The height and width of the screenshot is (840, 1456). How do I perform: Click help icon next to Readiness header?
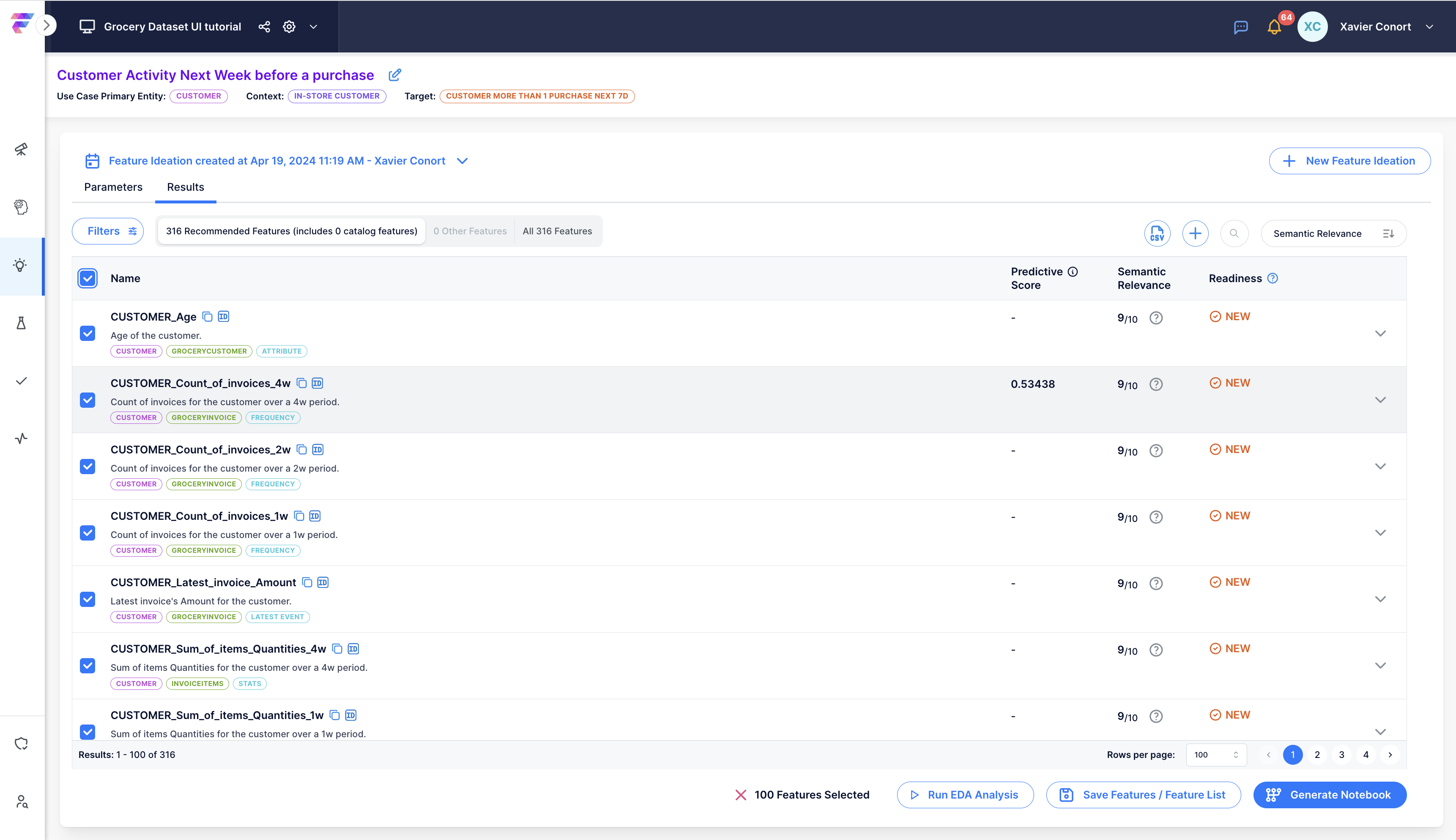pos(1273,278)
